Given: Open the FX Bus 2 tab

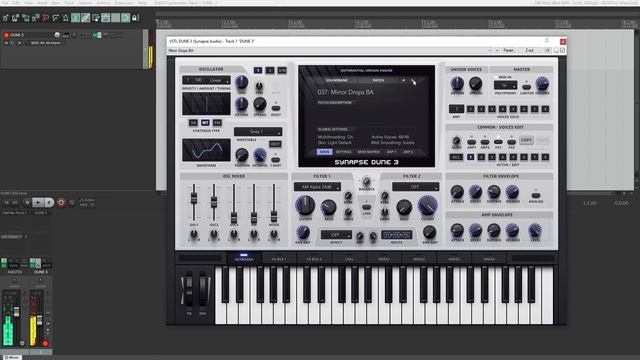Looking at the screenshot, I should 314,259.
